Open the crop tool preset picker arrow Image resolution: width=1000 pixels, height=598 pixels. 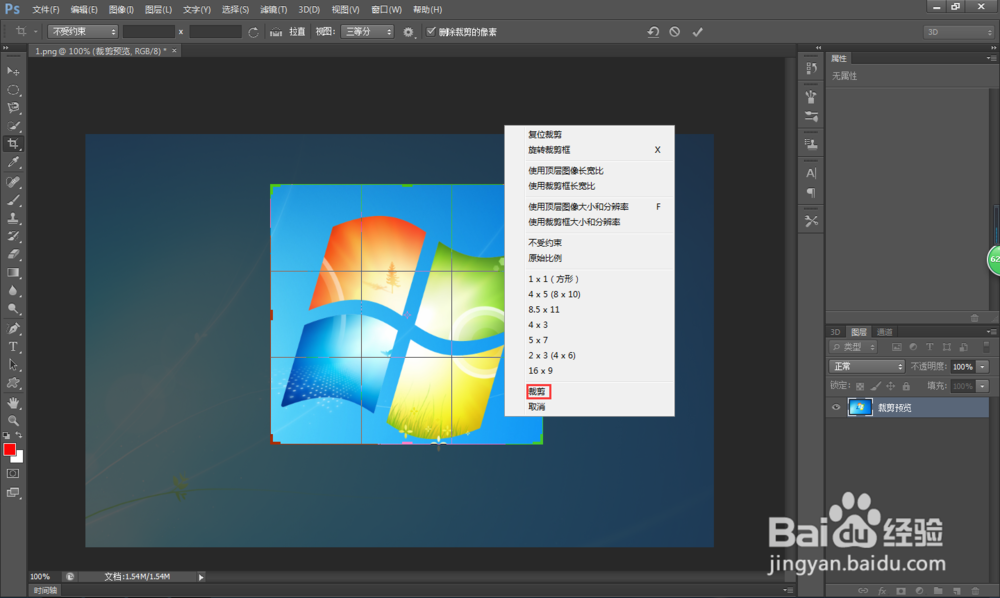[x=35, y=31]
